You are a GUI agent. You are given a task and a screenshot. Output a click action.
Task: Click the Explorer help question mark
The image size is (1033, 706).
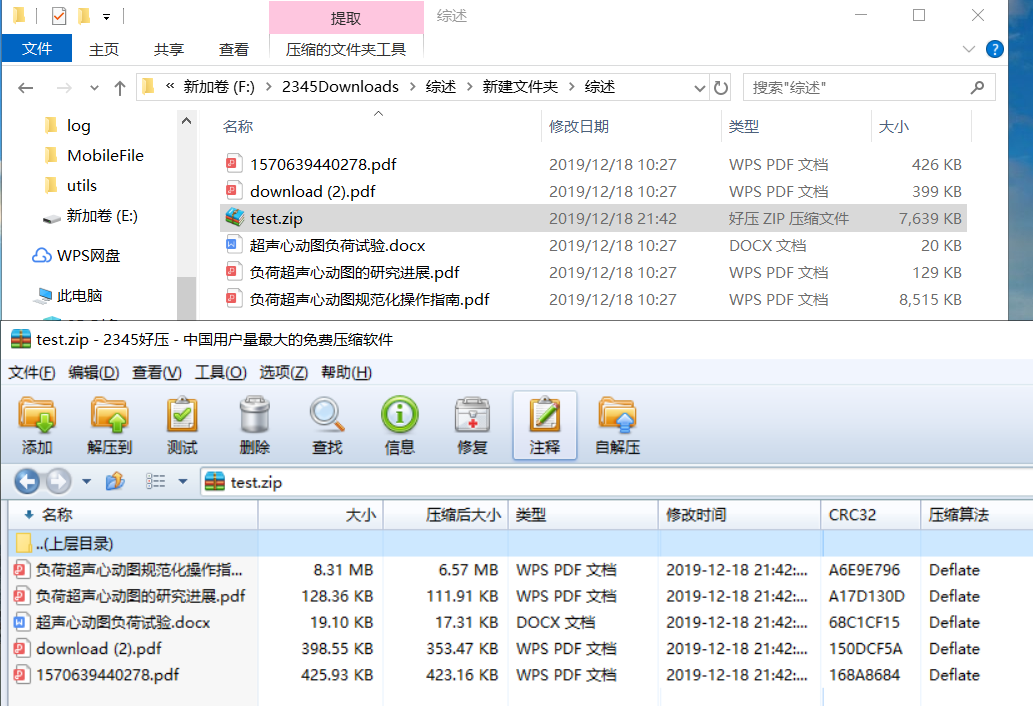tap(995, 48)
